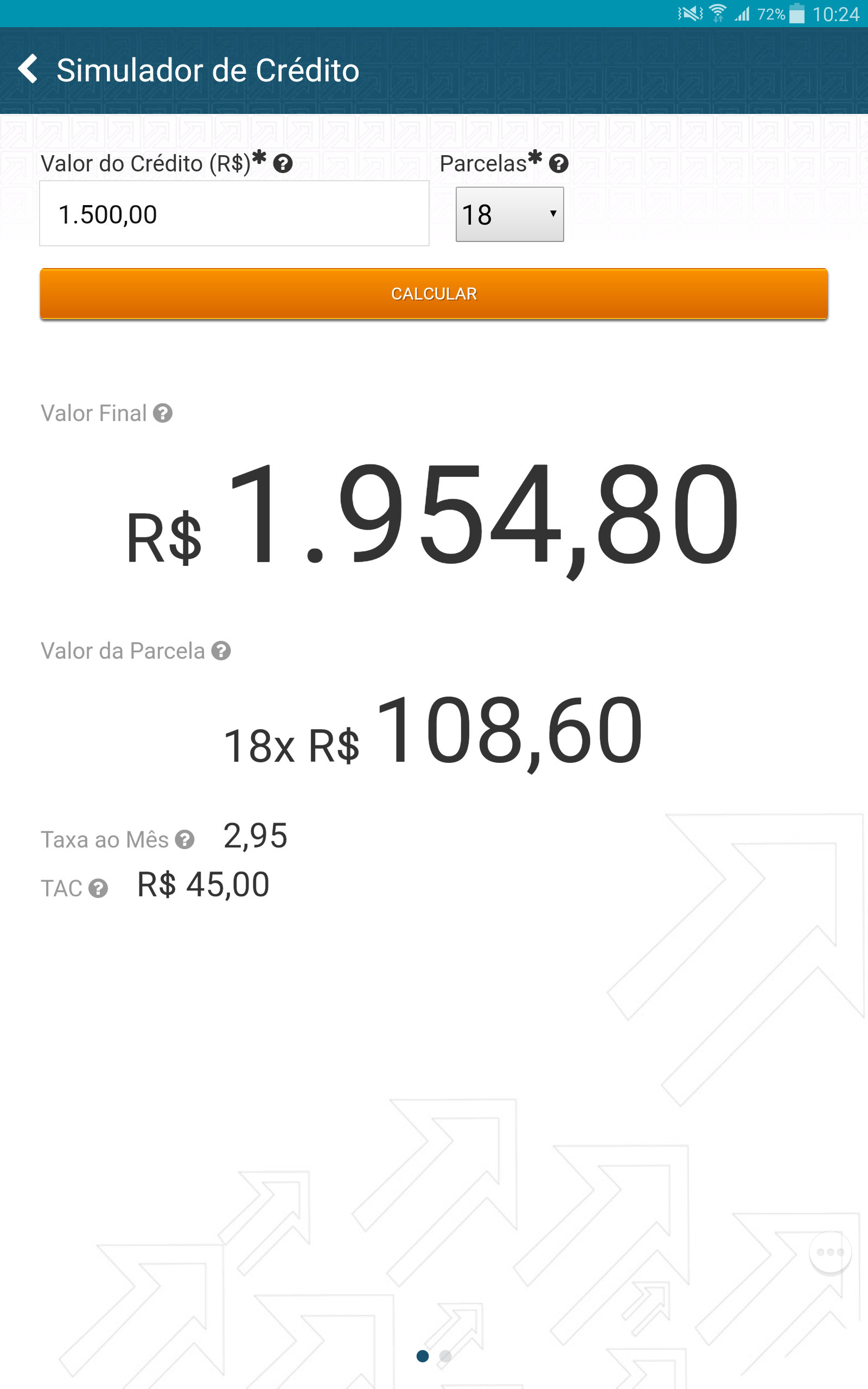The width and height of the screenshot is (868, 1389).
Task: Tap the mute/vibrate status icon
Action: coord(691,13)
